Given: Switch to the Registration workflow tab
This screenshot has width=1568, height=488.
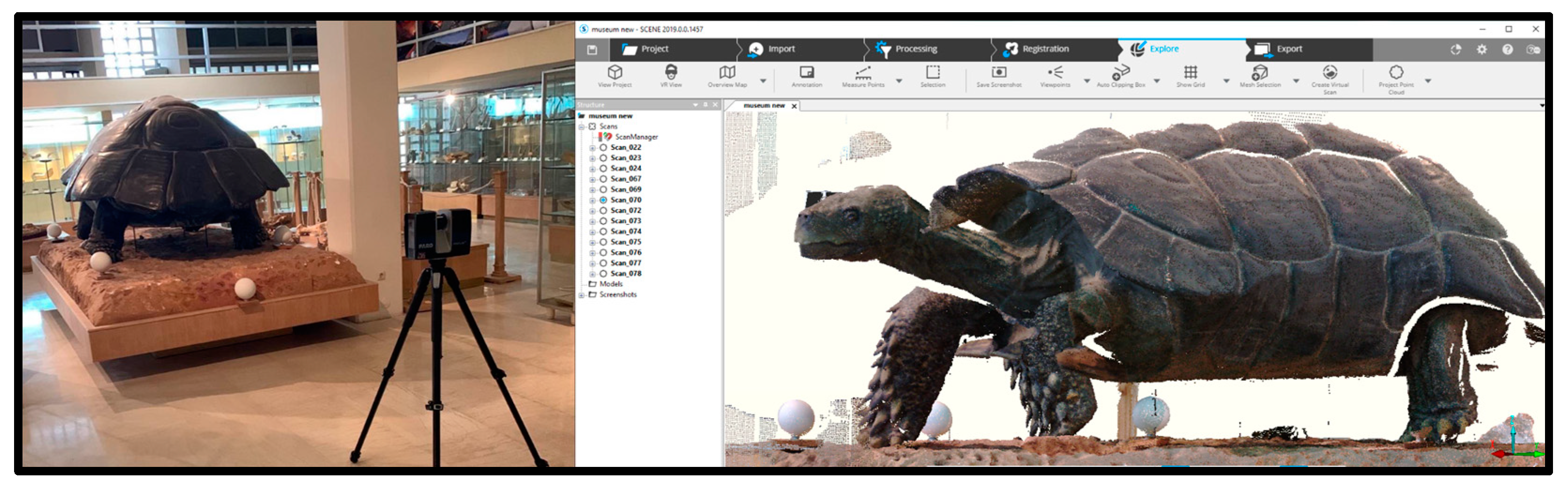Looking at the screenshot, I should (x=1045, y=49).
